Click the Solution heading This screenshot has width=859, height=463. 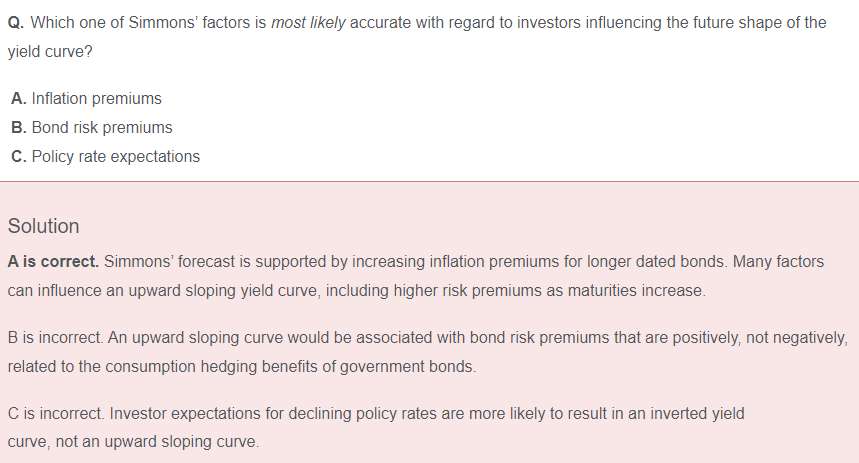(x=43, y=226)
